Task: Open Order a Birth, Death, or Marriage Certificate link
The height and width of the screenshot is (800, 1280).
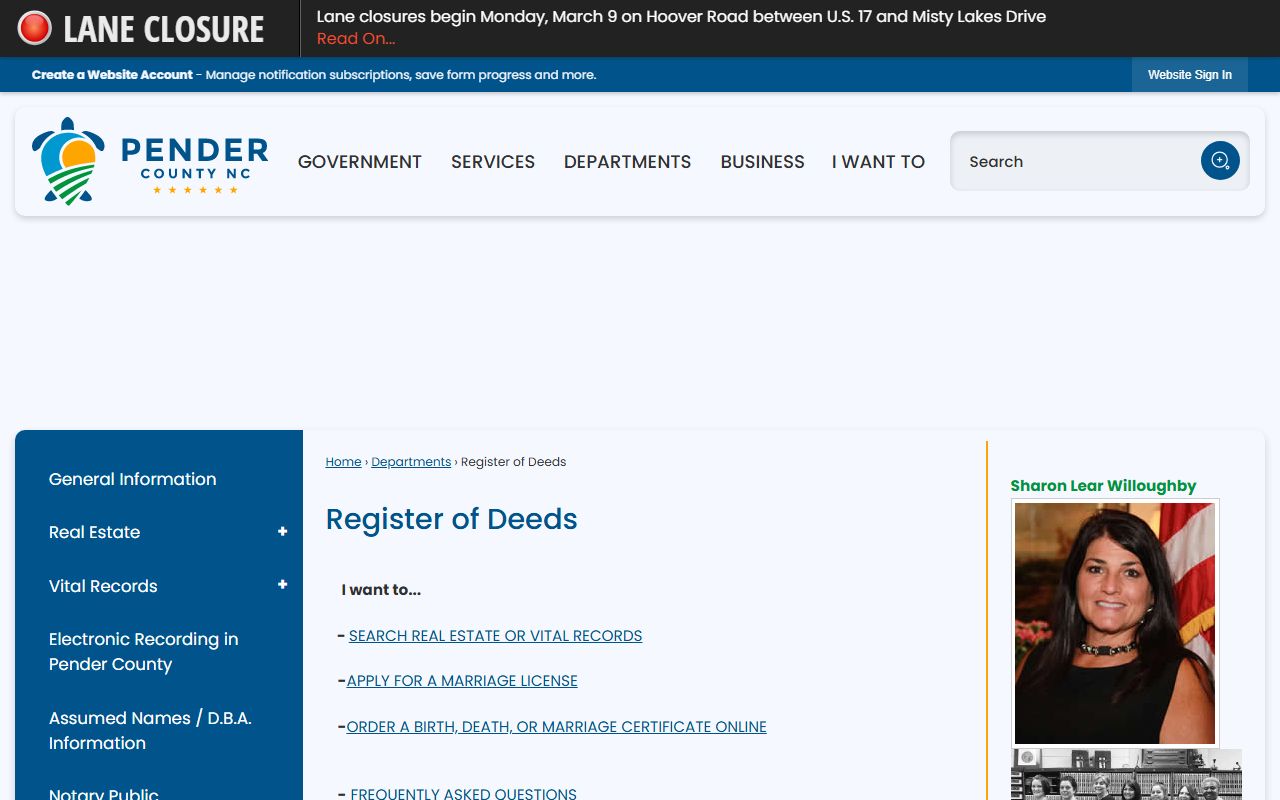Action: (556, 727)
